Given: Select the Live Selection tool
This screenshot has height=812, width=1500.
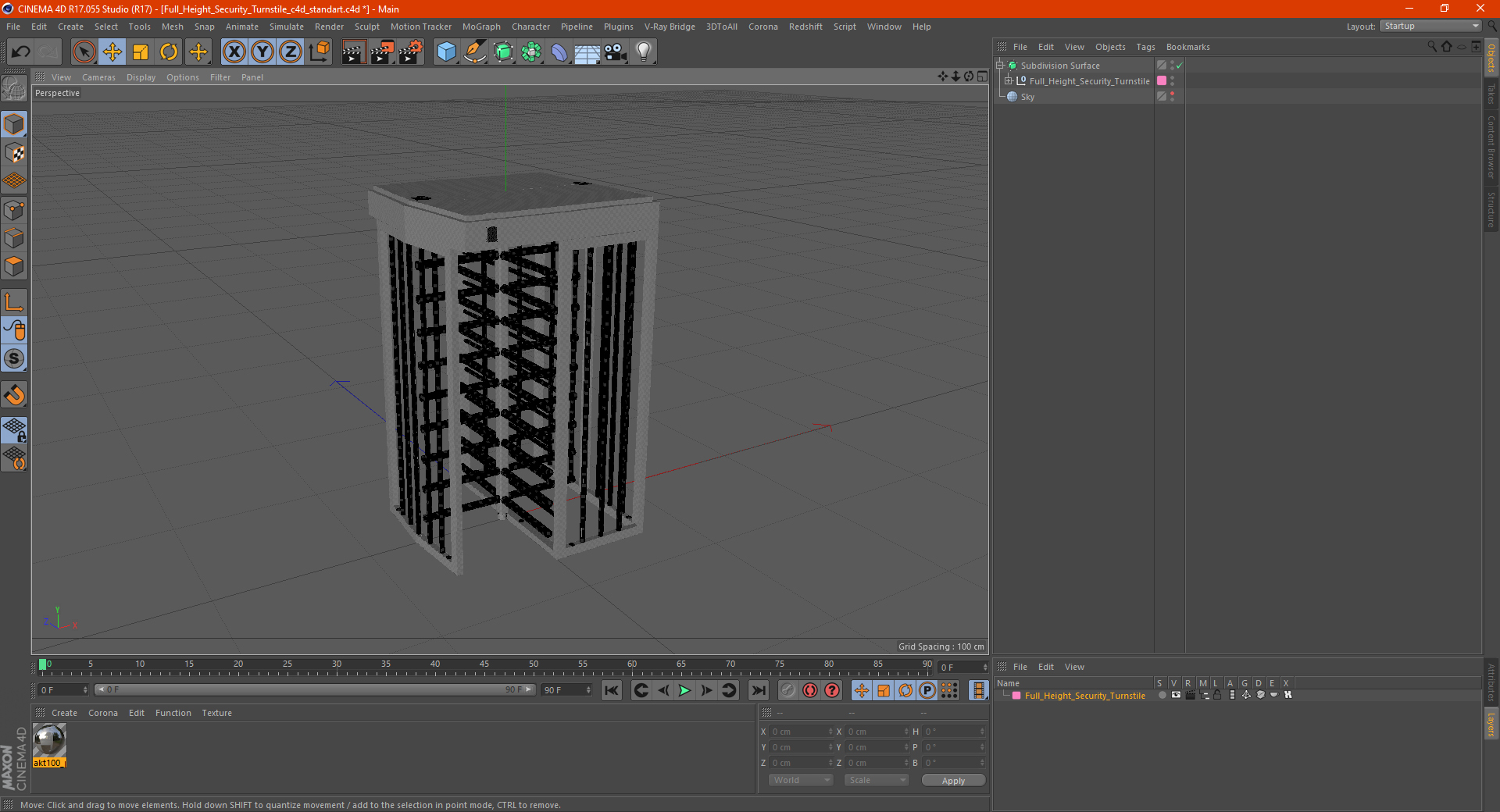Looking at the screenshot, I should (84, 52).
